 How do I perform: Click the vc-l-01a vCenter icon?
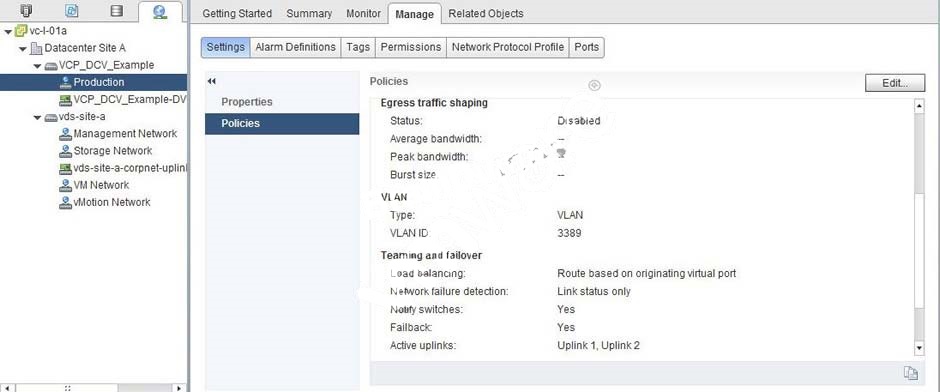(21, 31)
